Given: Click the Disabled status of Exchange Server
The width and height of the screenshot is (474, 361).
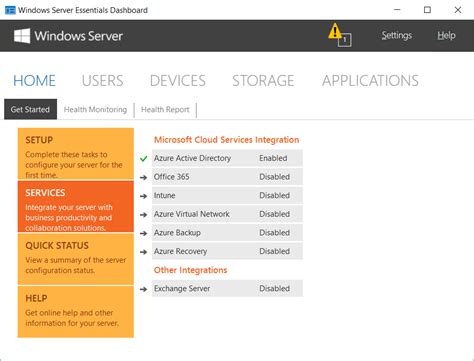Looking at the screenshot, I should (275, 288).
